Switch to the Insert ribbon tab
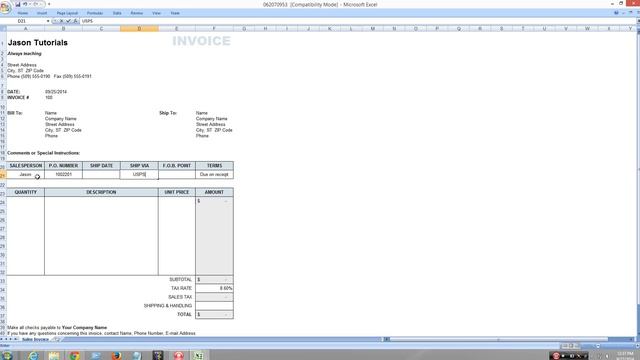The image size is (640, 360). (x=42, y=13)
